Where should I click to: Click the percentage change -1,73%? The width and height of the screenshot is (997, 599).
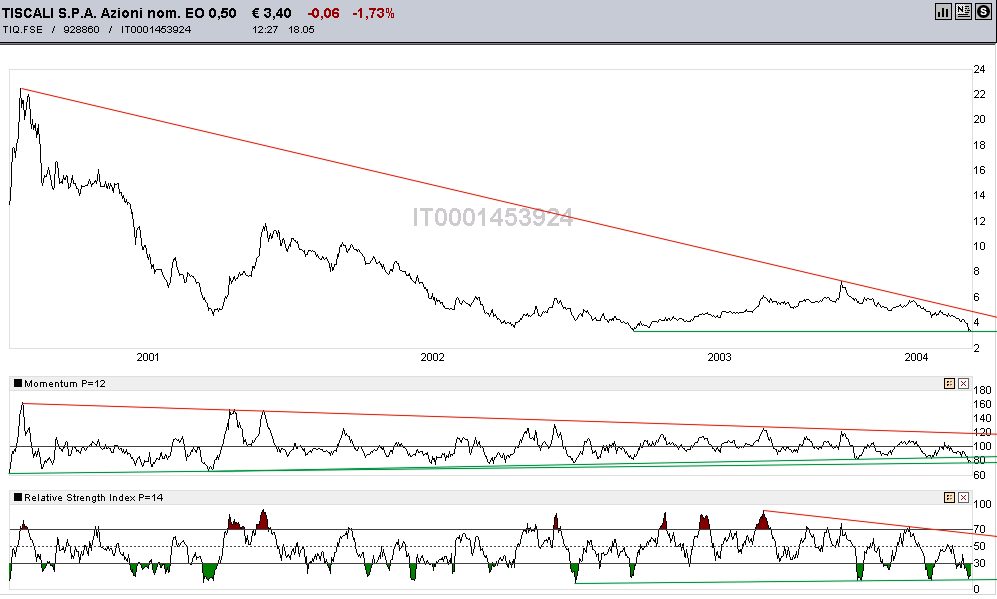[373, 13]
